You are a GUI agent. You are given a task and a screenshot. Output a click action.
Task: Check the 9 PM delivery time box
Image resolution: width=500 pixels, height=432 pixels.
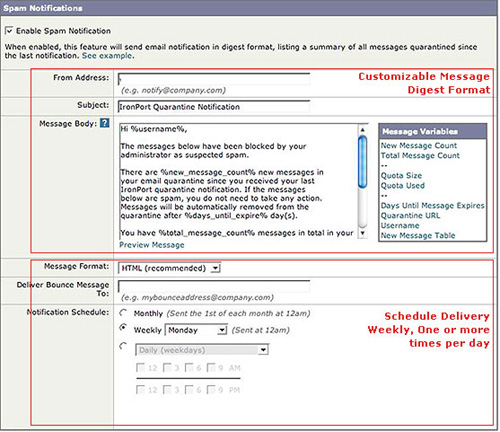click(211, 390)
